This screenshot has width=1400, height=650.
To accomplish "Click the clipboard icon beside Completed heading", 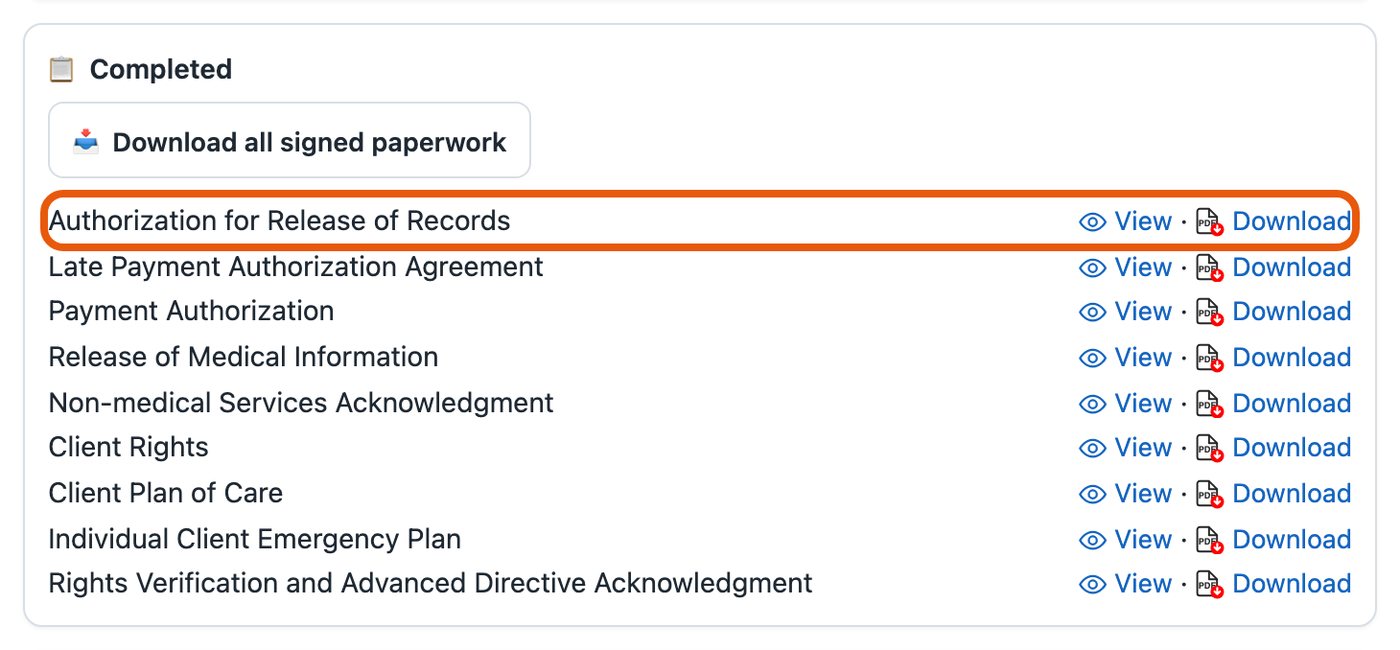I will (x=62, y=70).
